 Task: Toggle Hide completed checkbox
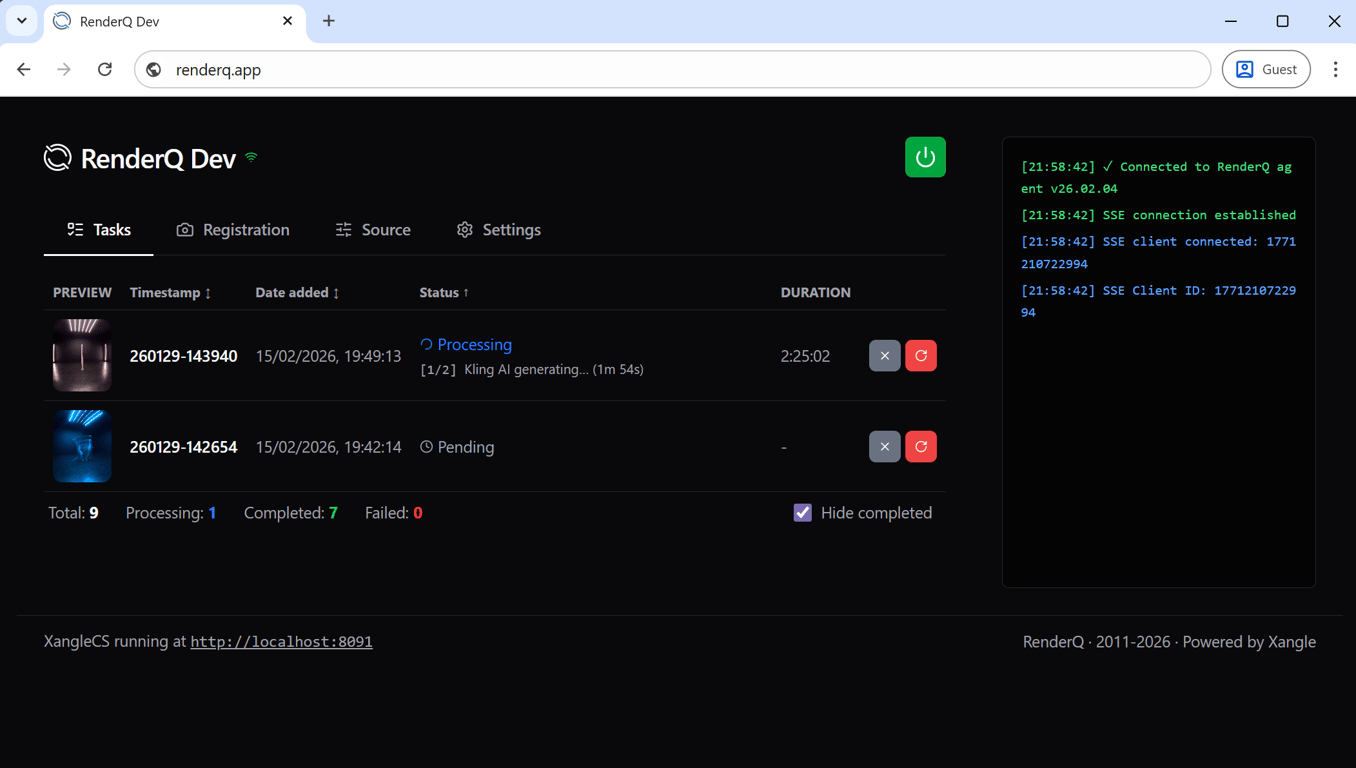(x=803, y=513)
